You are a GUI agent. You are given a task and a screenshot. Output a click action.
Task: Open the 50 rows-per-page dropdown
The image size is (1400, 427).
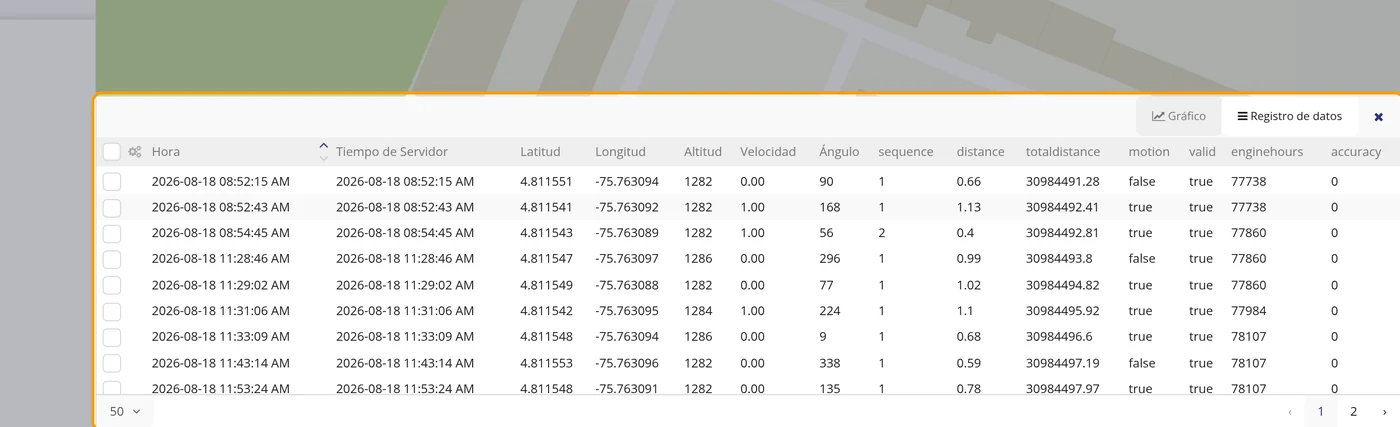pyautogui.click(x=125, y=411)
